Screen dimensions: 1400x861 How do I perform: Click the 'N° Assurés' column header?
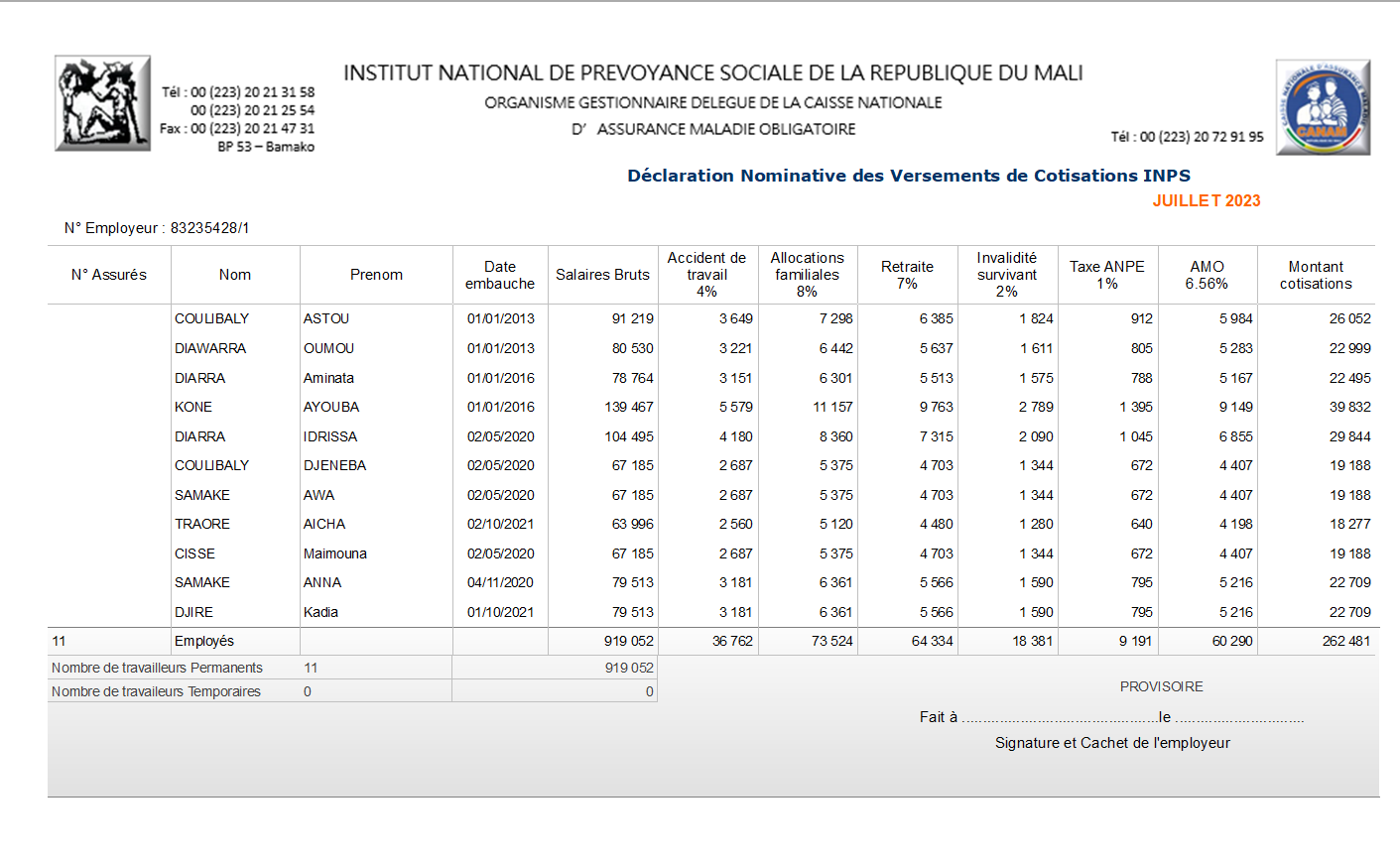(109, 275)
